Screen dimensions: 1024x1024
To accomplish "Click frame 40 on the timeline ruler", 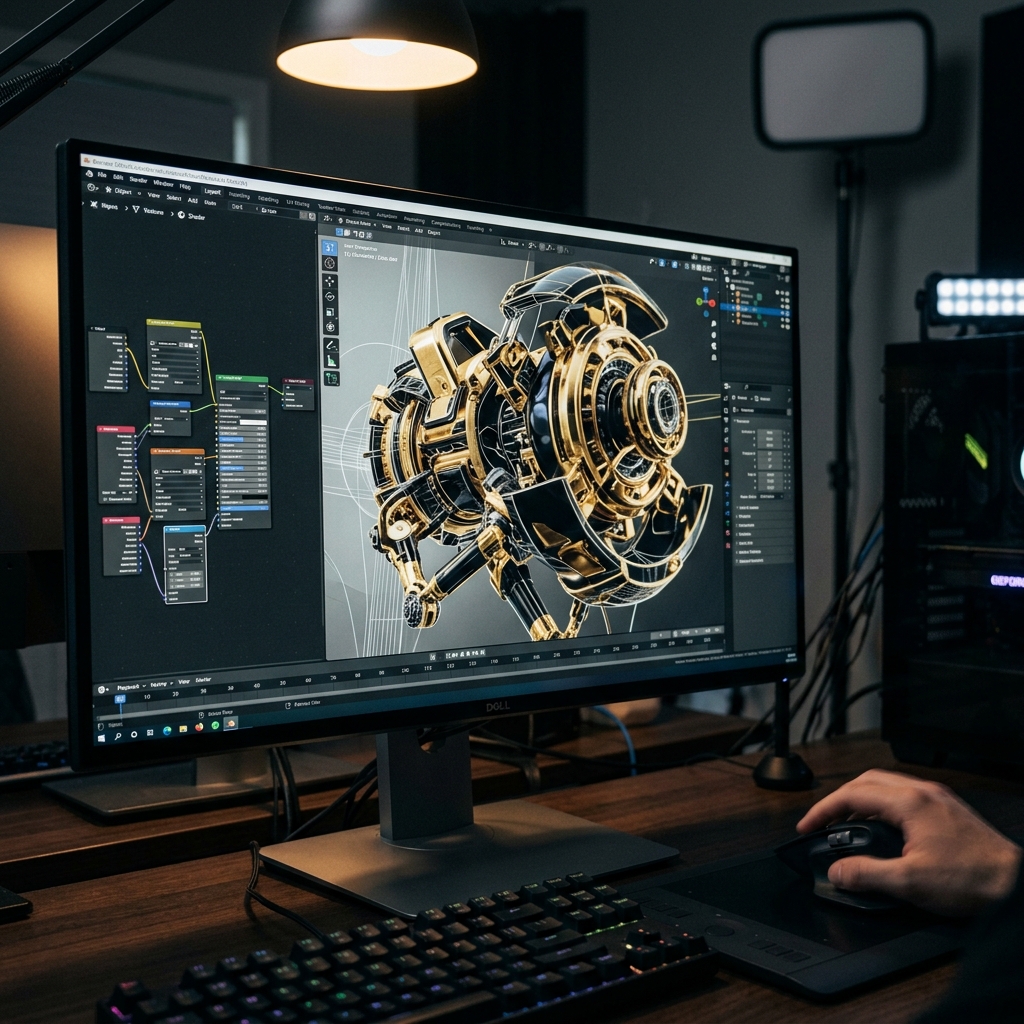I will coord(257,686).
